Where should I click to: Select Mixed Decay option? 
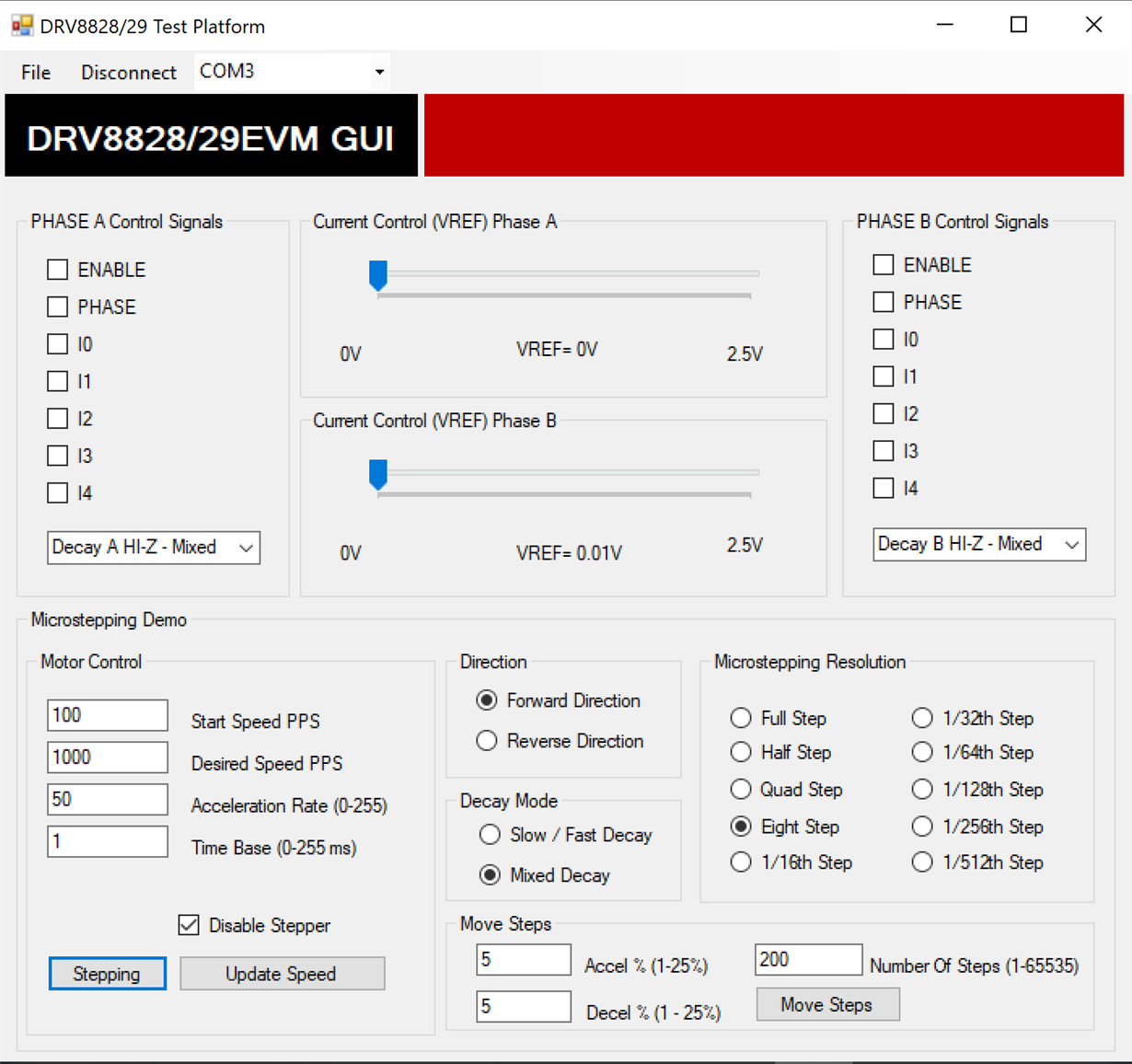(490, 875)
